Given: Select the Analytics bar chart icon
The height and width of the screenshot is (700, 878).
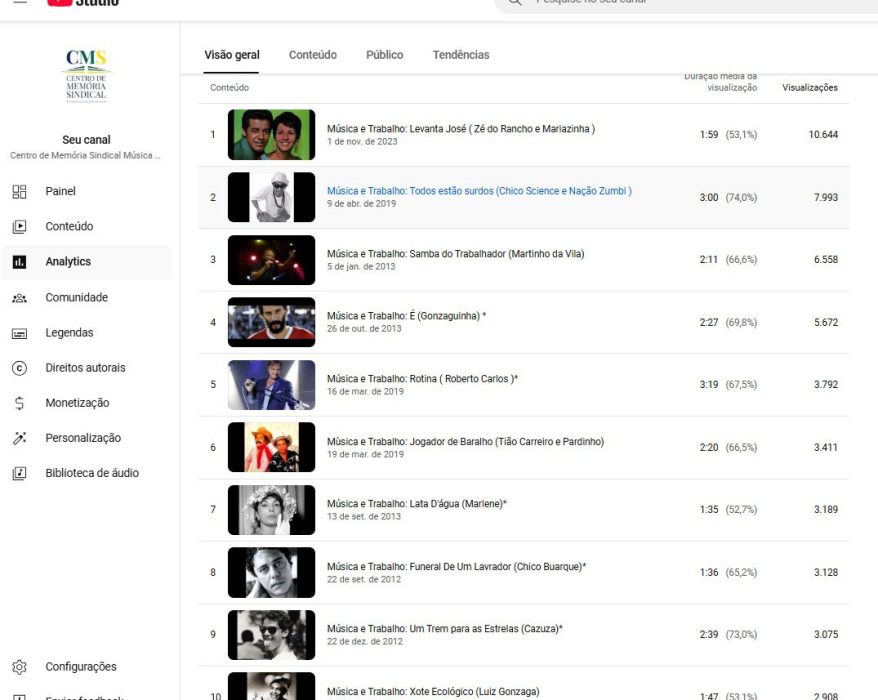Looking at the screenshot, I should (19, 262).
